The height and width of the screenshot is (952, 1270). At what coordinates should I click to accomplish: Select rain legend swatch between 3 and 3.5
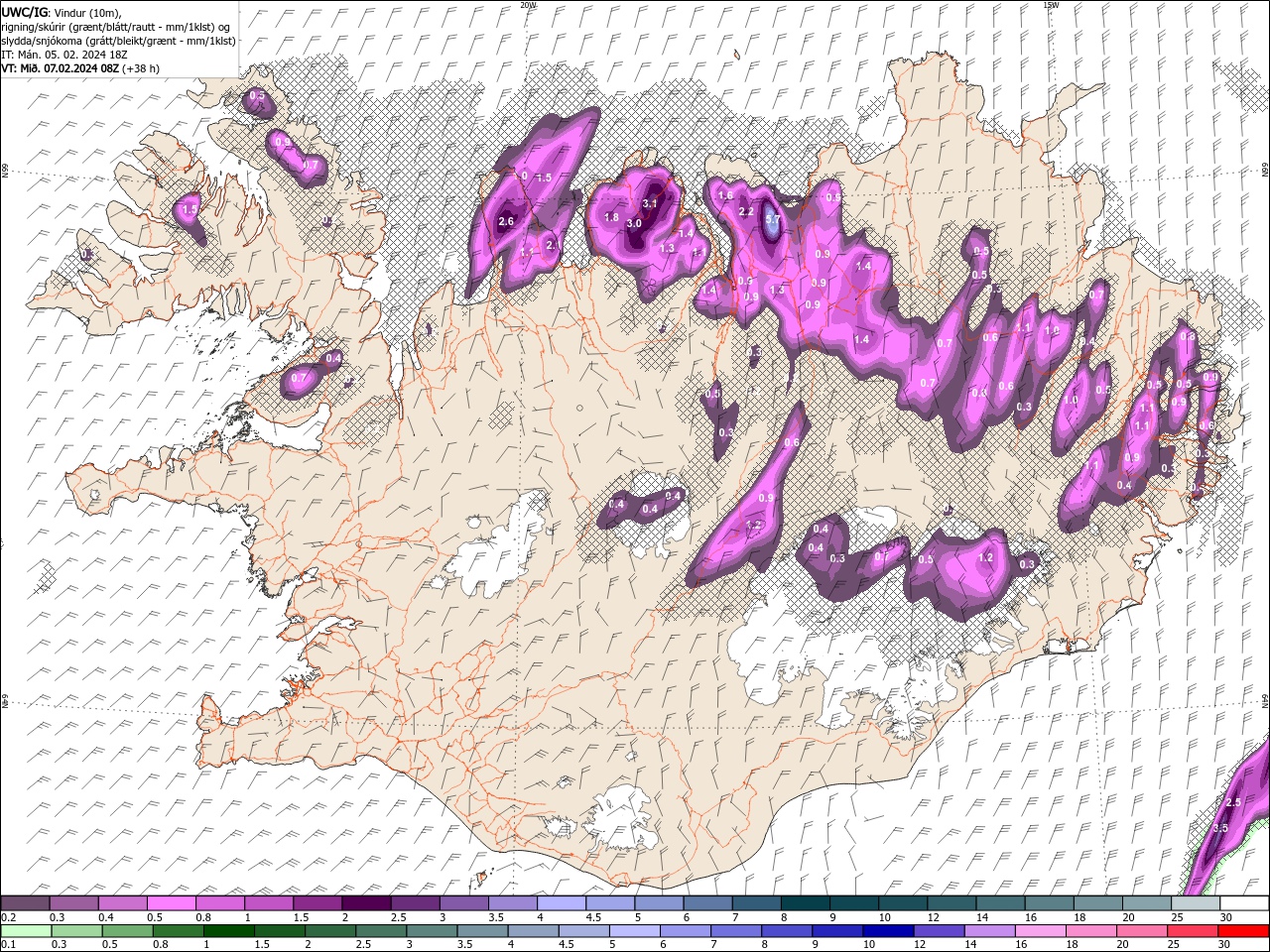coord(432,931)
